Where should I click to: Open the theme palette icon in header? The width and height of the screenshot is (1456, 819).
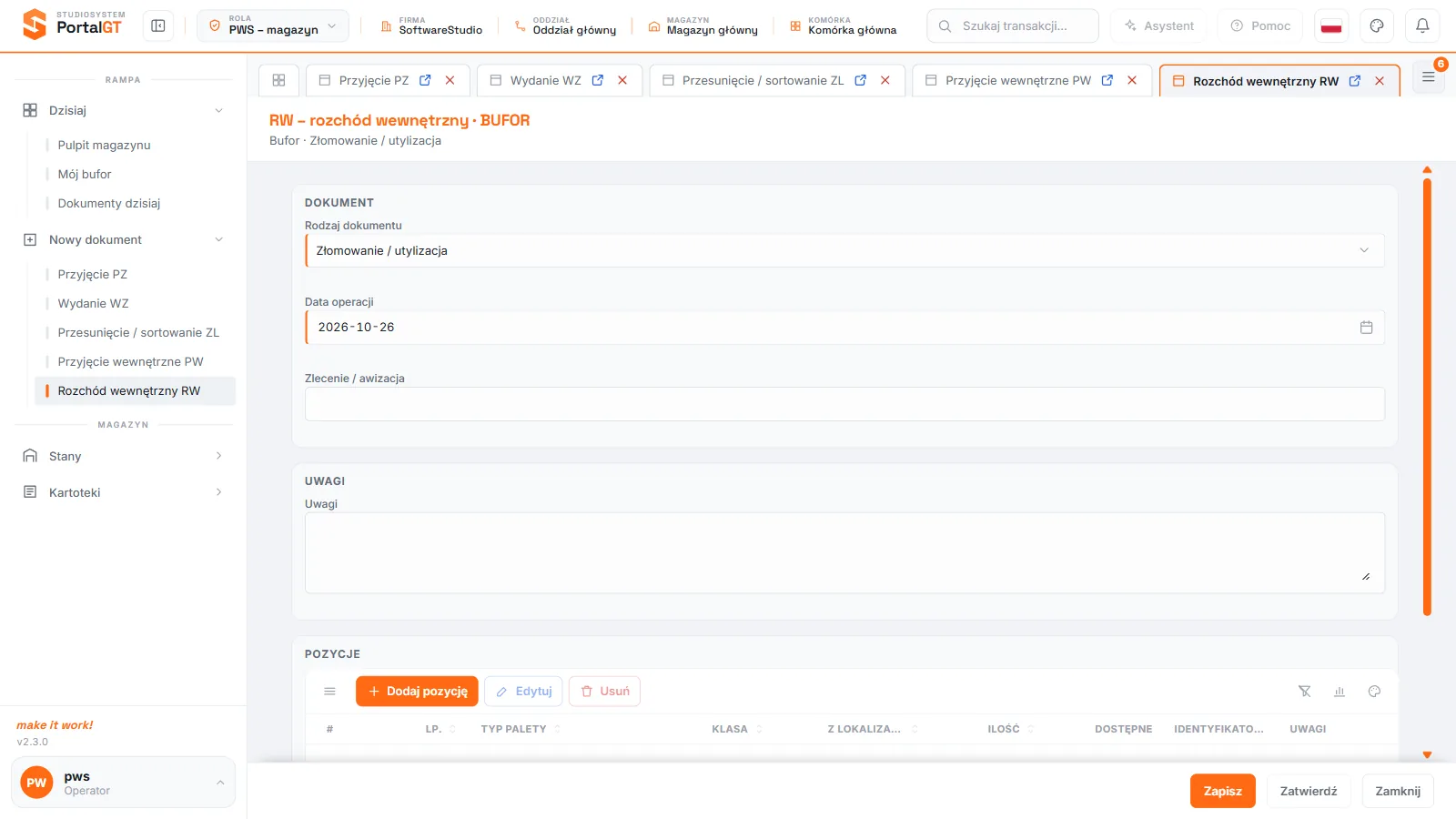(x=1377, y=26)
